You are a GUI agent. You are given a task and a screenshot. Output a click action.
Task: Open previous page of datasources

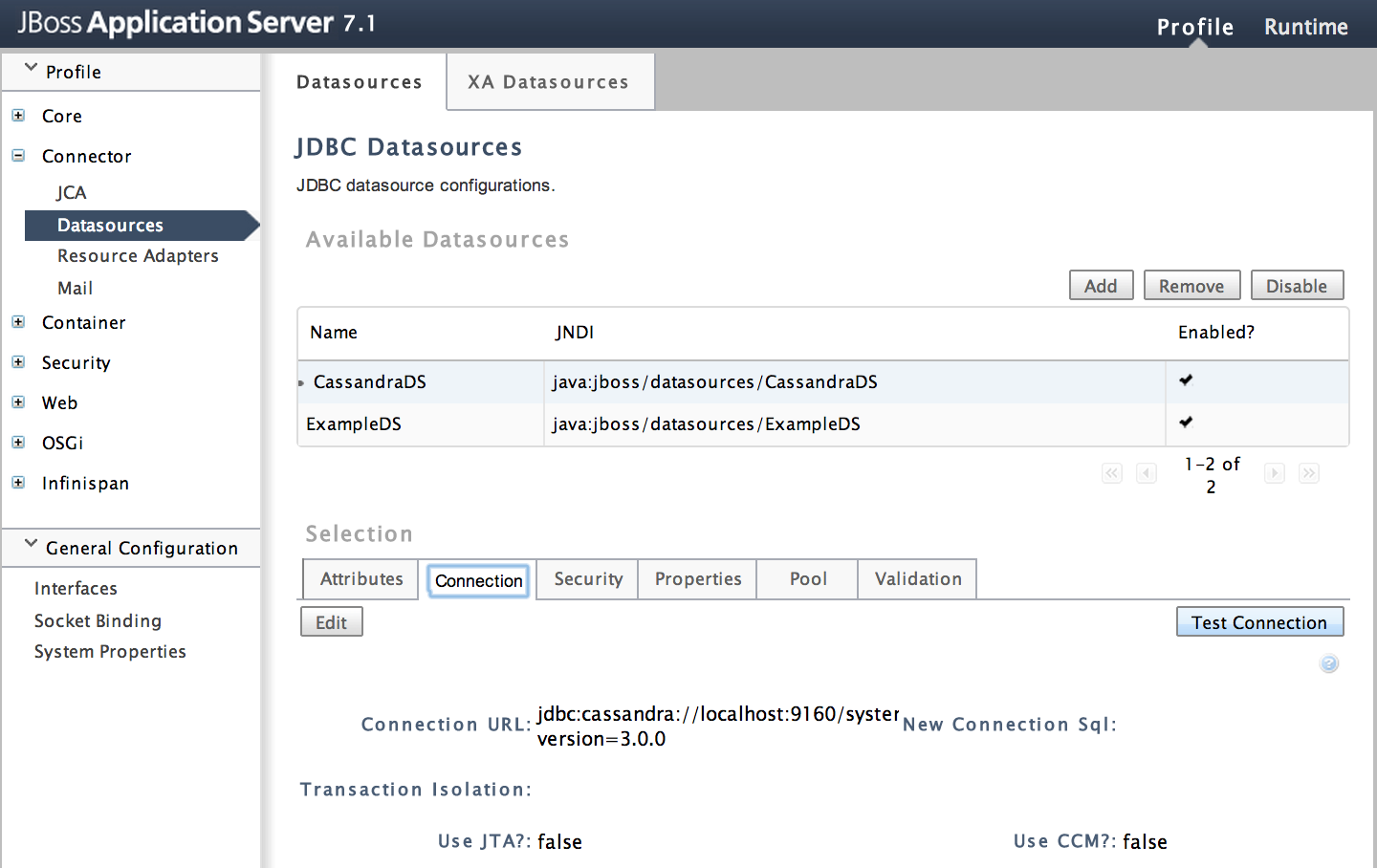coord(1147,473)
